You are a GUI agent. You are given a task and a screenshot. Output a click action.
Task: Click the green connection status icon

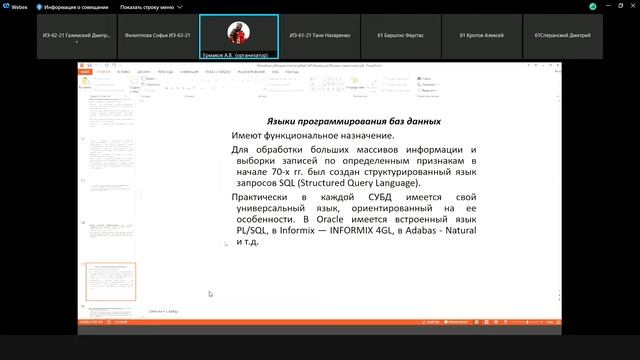[593, 7]
